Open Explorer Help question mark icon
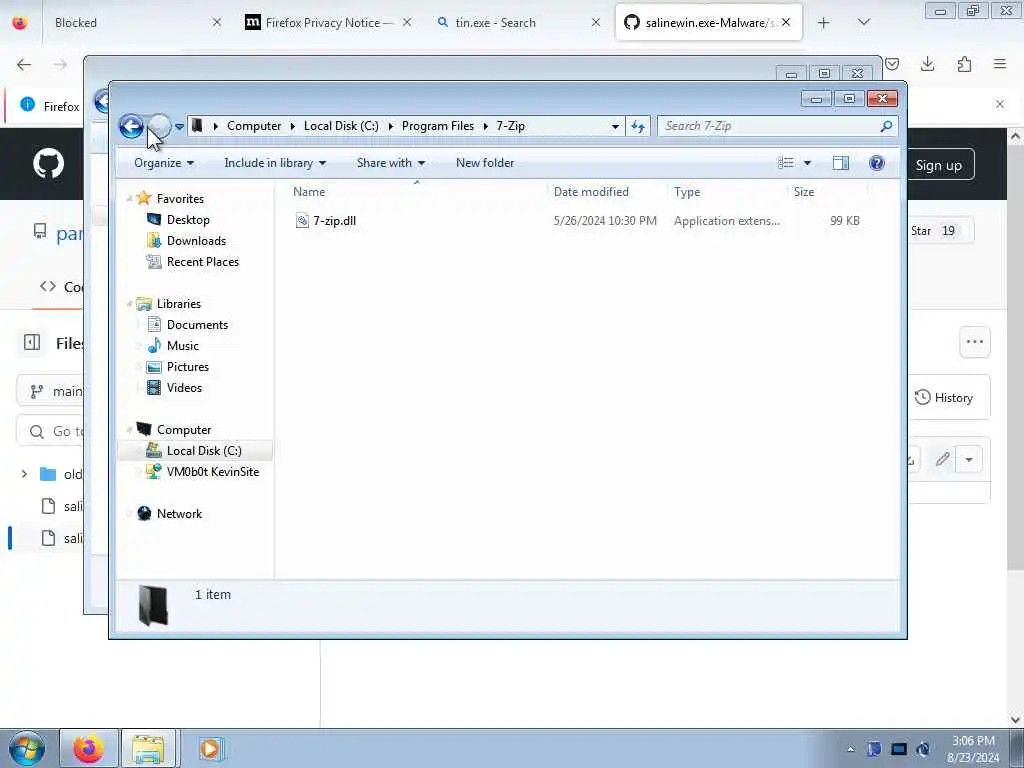Image resolution: width=1024 pixels, height=768 pixels. pos(876,163)
